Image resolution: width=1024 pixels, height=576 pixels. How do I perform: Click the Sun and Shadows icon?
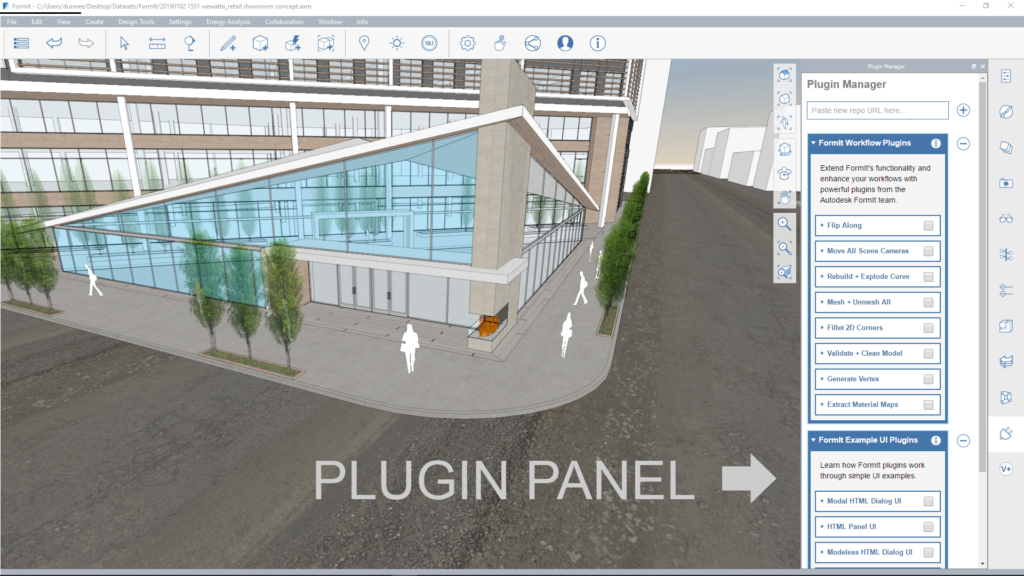pos(396,43)
